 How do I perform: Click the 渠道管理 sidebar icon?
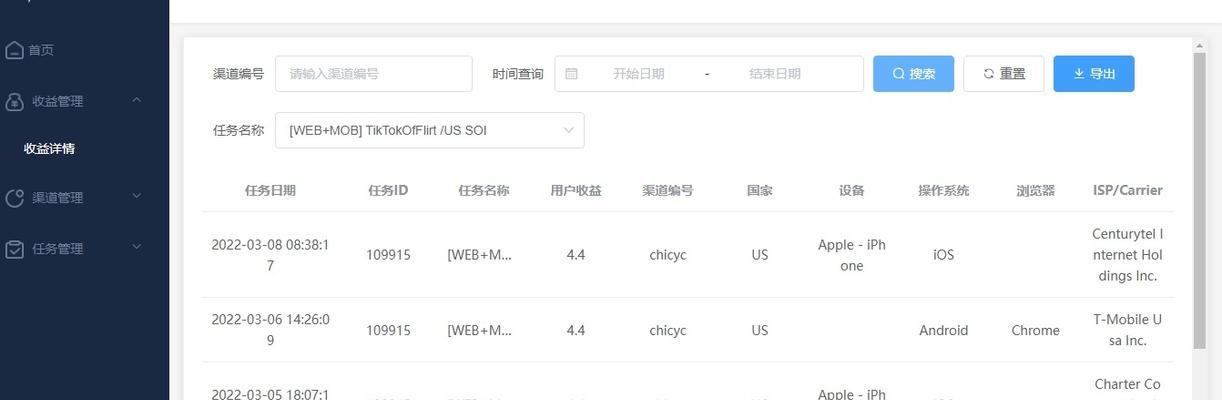coord(15,198)
